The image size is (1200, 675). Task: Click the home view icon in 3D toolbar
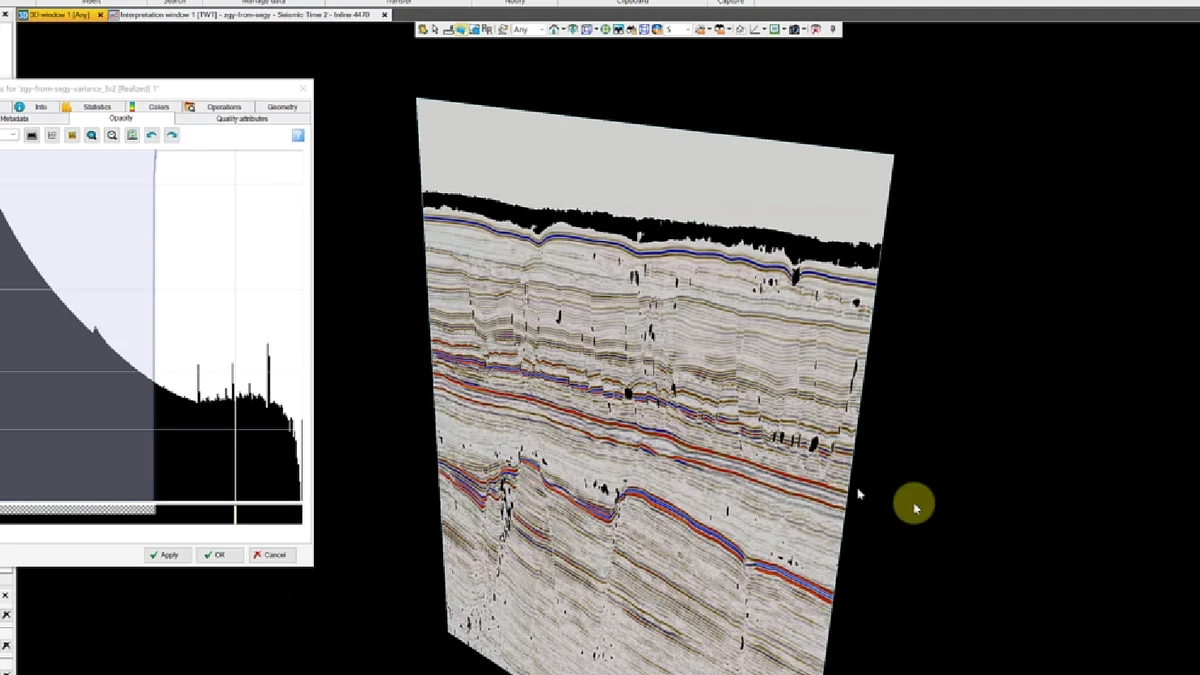pos(553,30)
